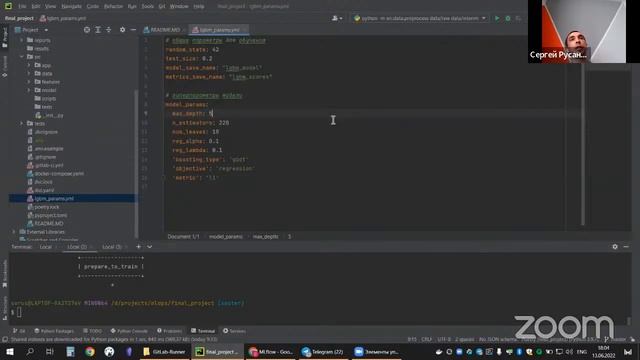Click the green Run button
This screenshot has height=360, width=640.
pos(497,18)
